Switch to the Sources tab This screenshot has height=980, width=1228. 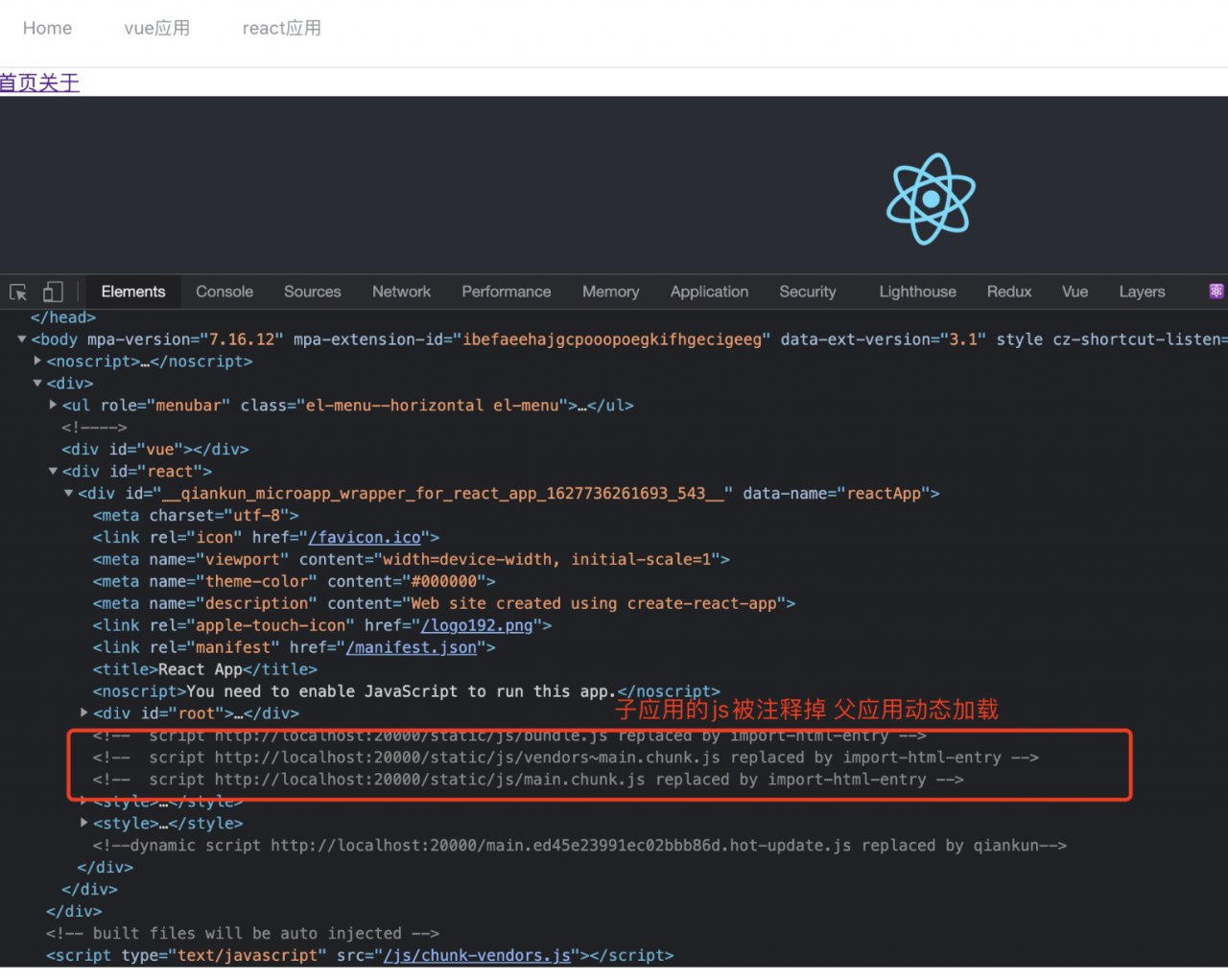click(313, 292)
